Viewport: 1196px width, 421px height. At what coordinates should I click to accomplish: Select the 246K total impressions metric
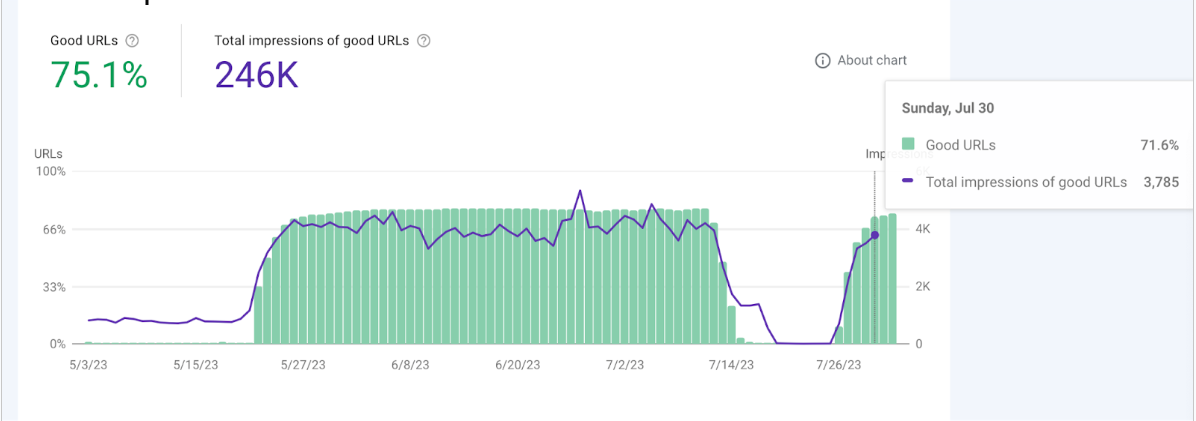click(x=256, y=75)
